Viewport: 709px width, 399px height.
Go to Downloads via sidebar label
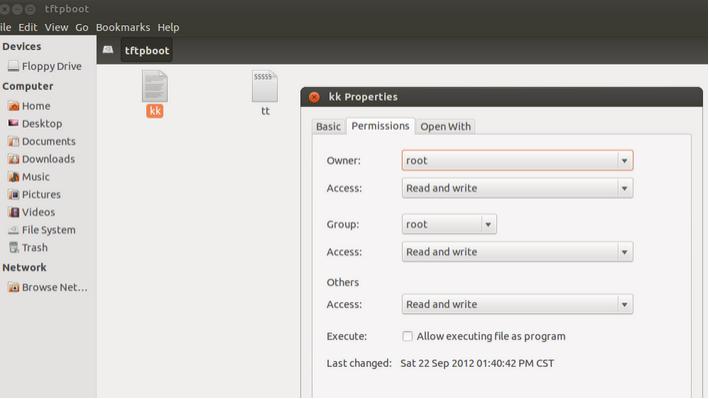[x=48, y=159]
